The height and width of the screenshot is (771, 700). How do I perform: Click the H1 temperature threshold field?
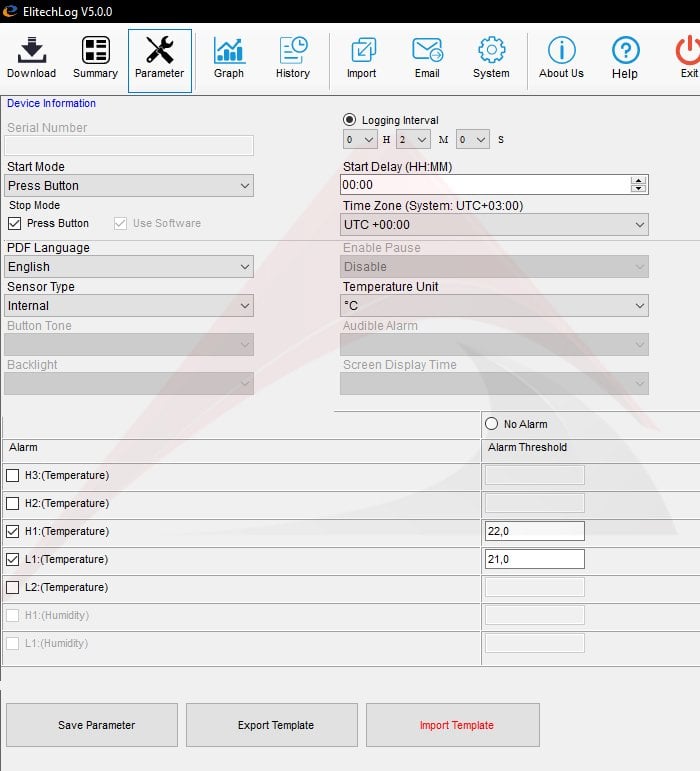[534, 531]
